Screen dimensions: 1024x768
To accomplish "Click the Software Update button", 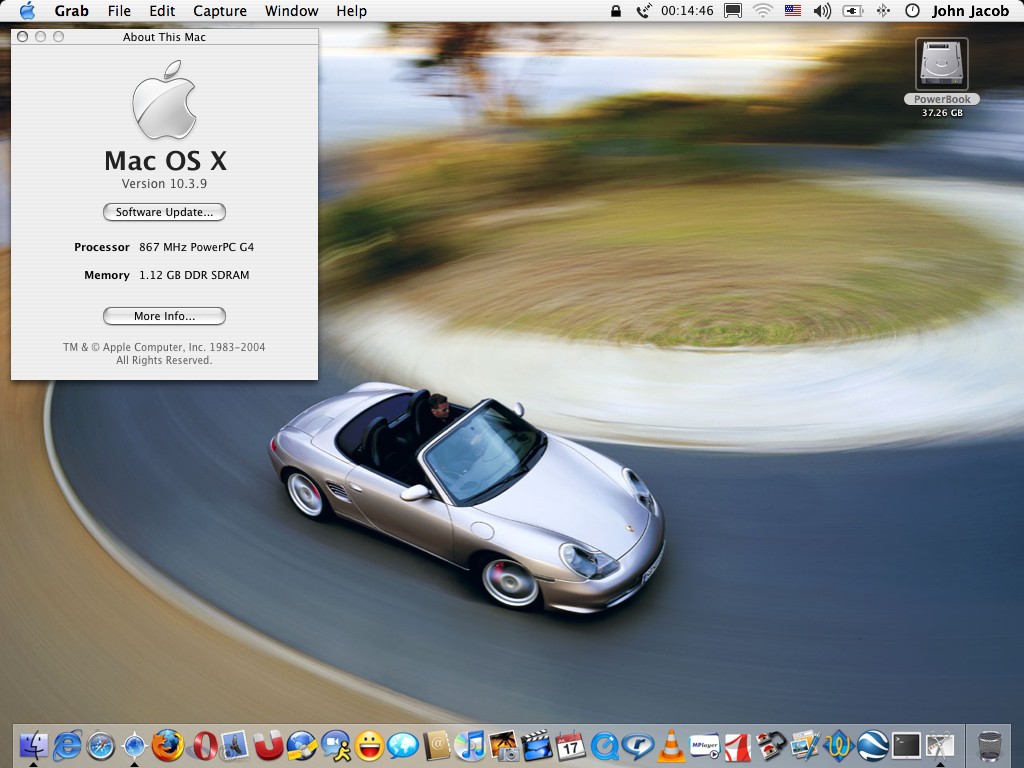I will click(x=164, y=212).
